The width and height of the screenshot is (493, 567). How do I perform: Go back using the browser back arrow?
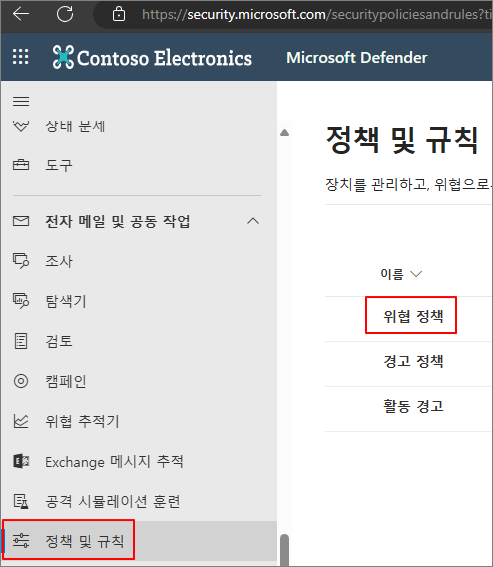coord(21,14)
